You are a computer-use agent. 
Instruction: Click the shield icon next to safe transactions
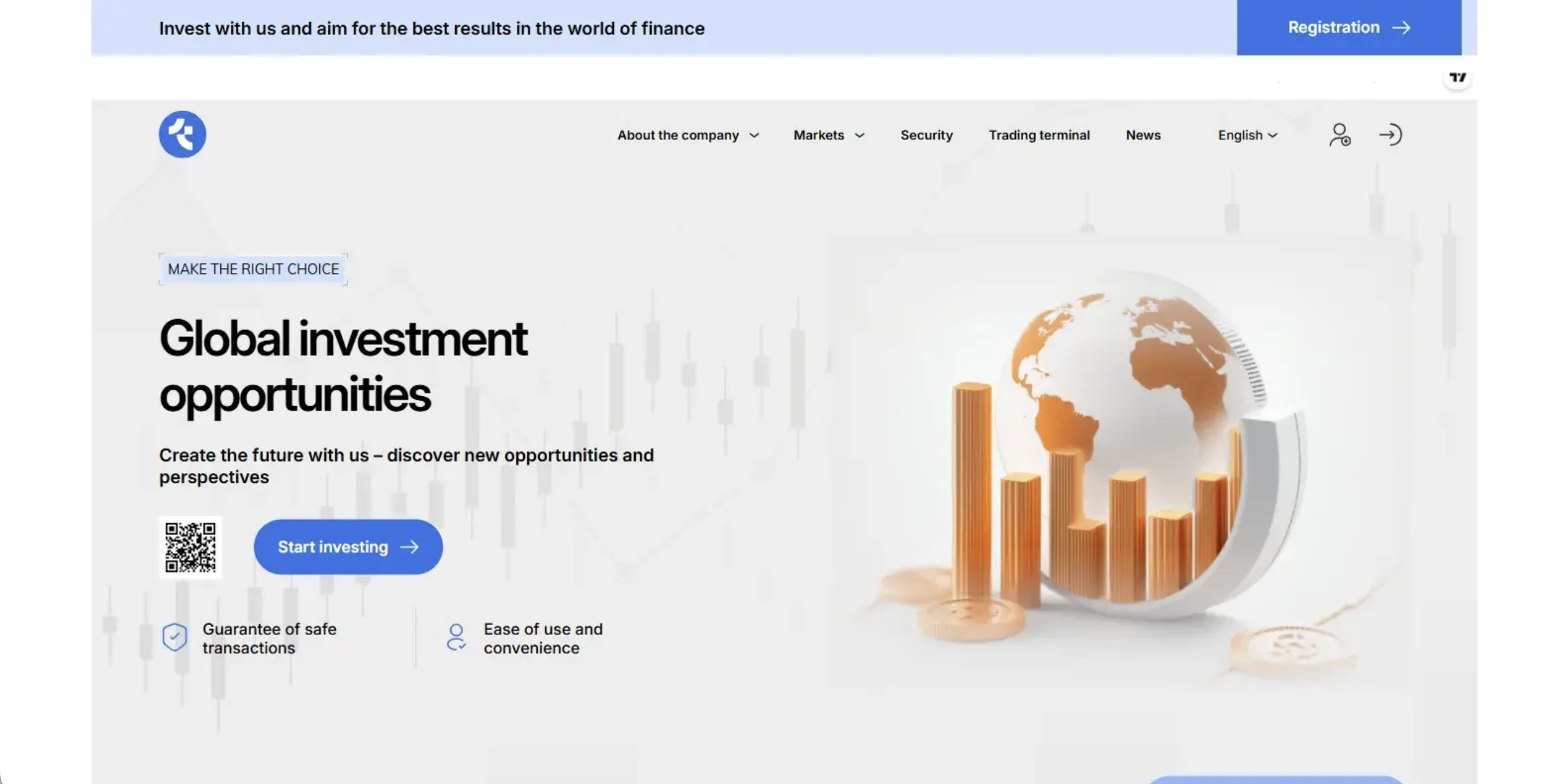(175, 637)
